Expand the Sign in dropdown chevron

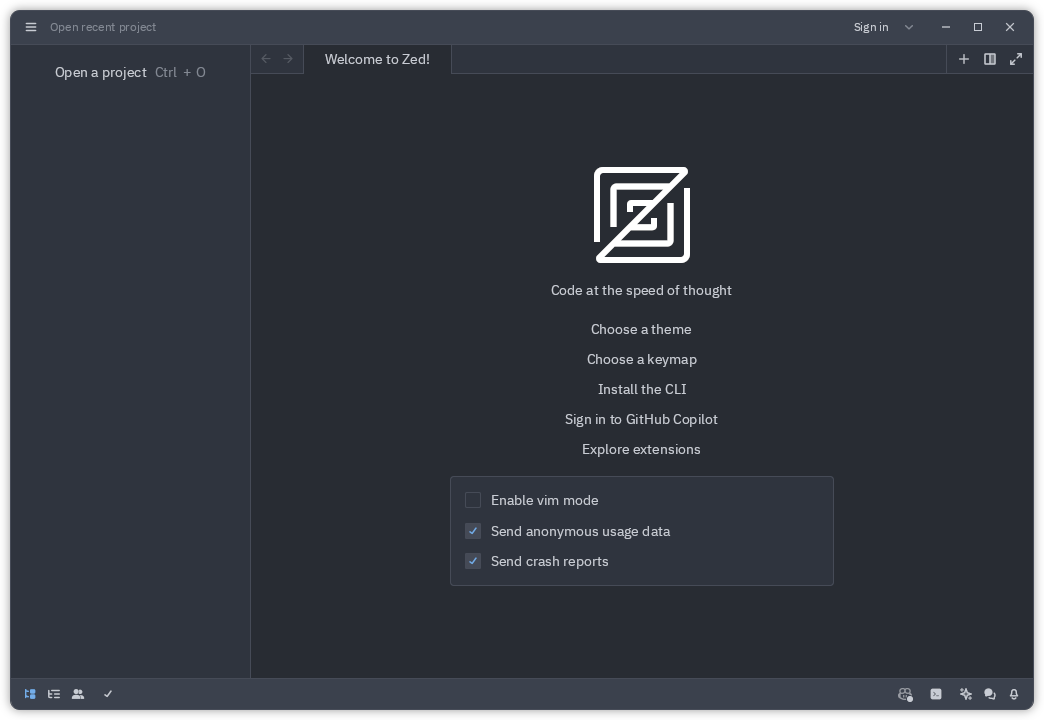tap(908, 27)
